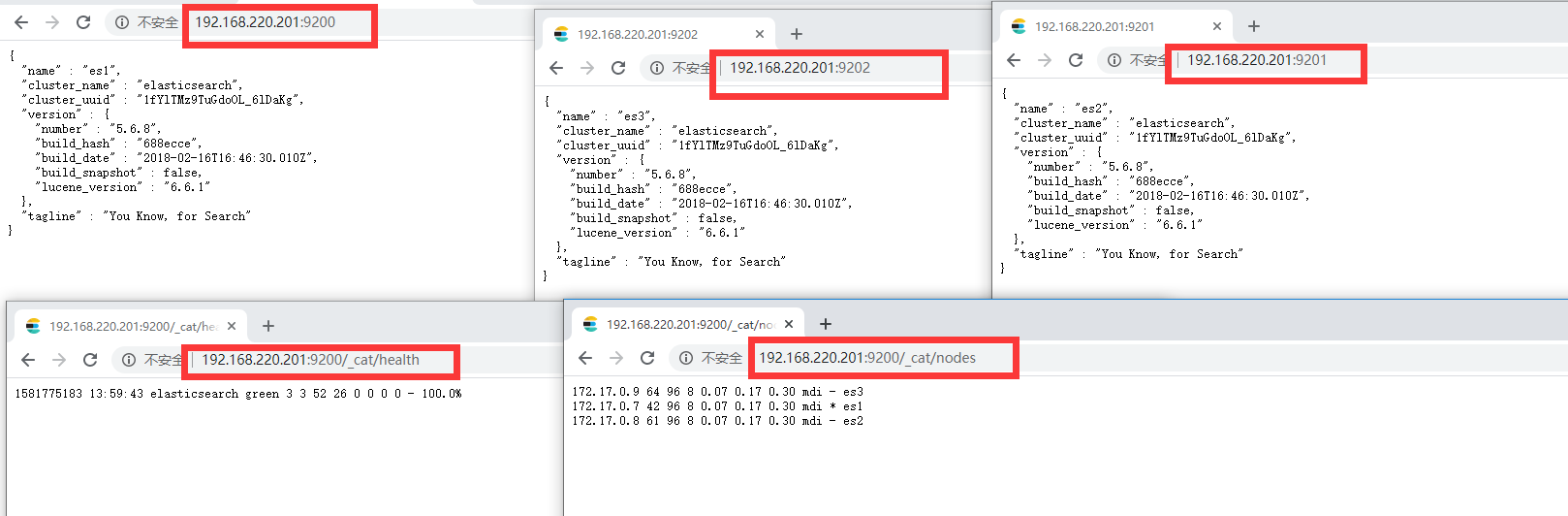
Task: Open a new tab in the 9201 window
Action: click(1254, 26)
